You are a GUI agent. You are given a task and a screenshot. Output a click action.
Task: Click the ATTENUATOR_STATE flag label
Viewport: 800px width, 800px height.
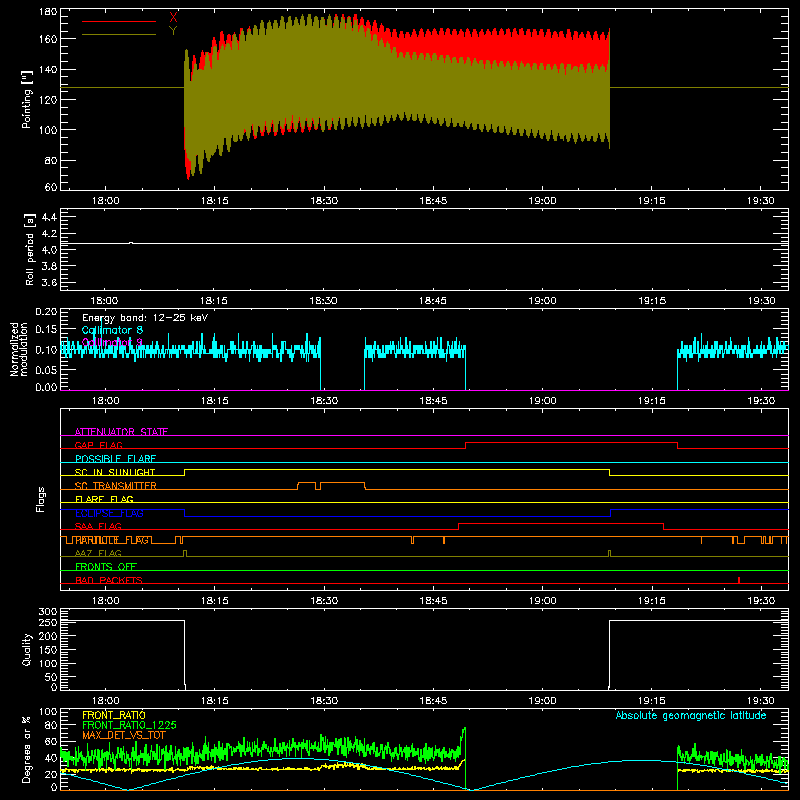[x=121, y=432]
